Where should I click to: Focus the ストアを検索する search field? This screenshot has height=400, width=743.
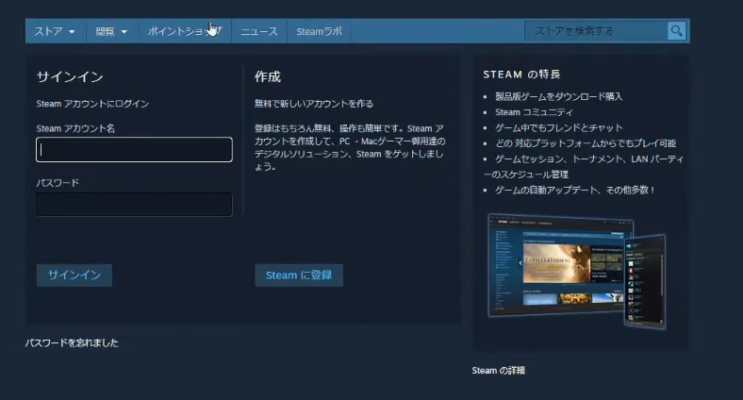pos(596,31)
